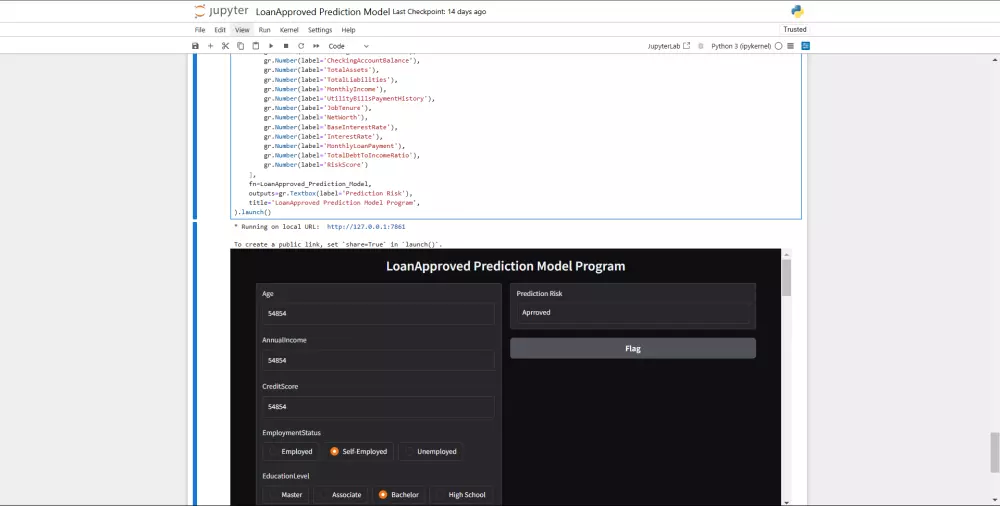Open the Edit menu
Viewport: 1000px width, 506px height.
tap(220, 30)
